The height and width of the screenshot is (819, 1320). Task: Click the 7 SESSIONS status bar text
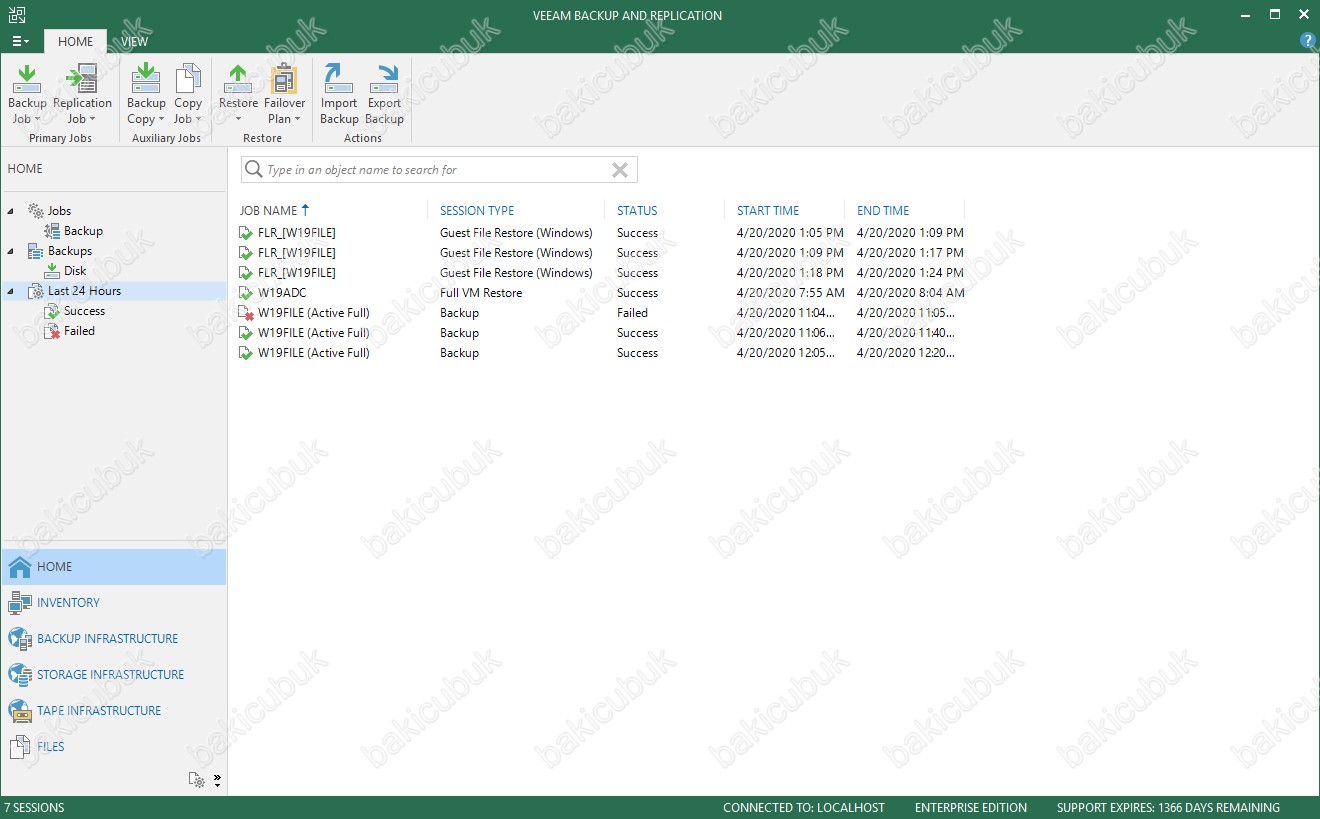[34, 808]
